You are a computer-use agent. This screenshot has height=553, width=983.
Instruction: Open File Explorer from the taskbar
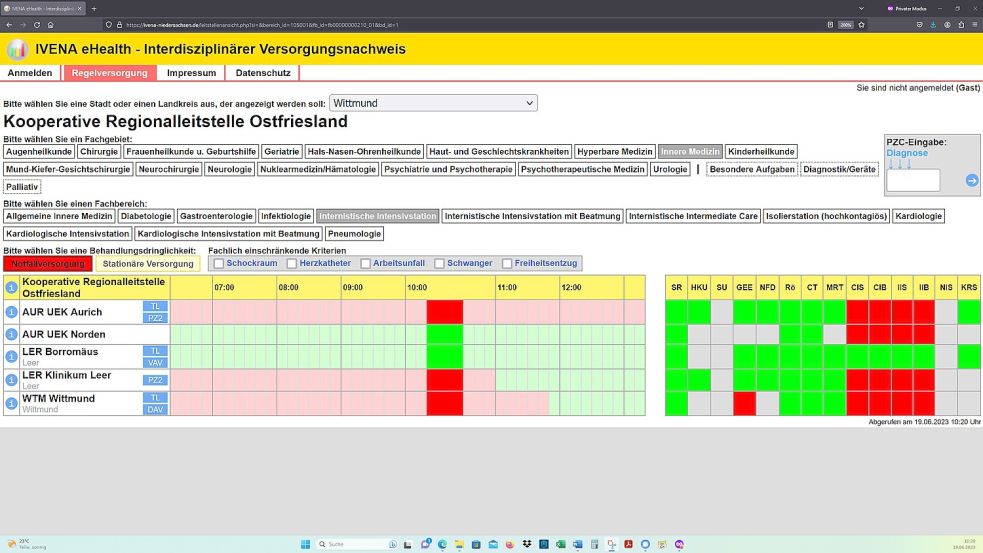coord(459,544)
